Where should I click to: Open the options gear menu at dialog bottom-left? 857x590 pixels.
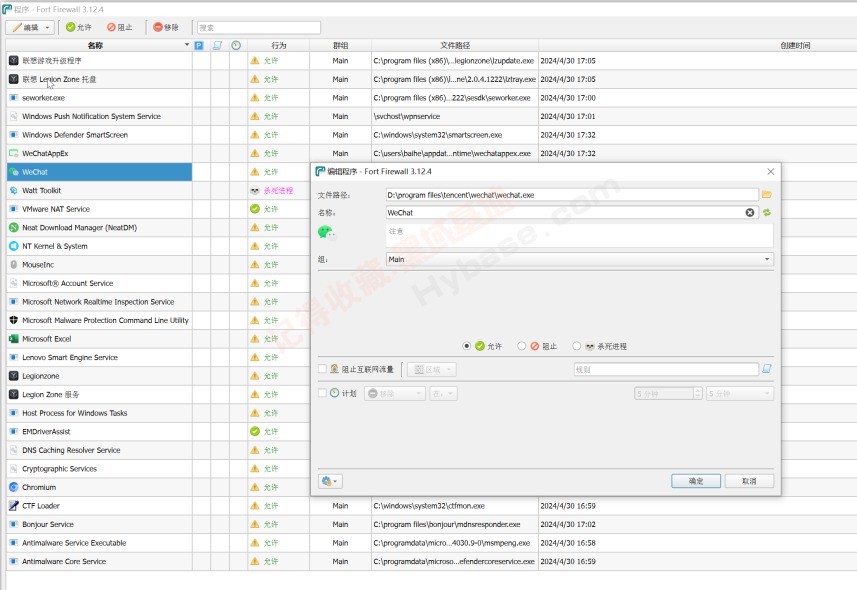[x=330, y=481]
